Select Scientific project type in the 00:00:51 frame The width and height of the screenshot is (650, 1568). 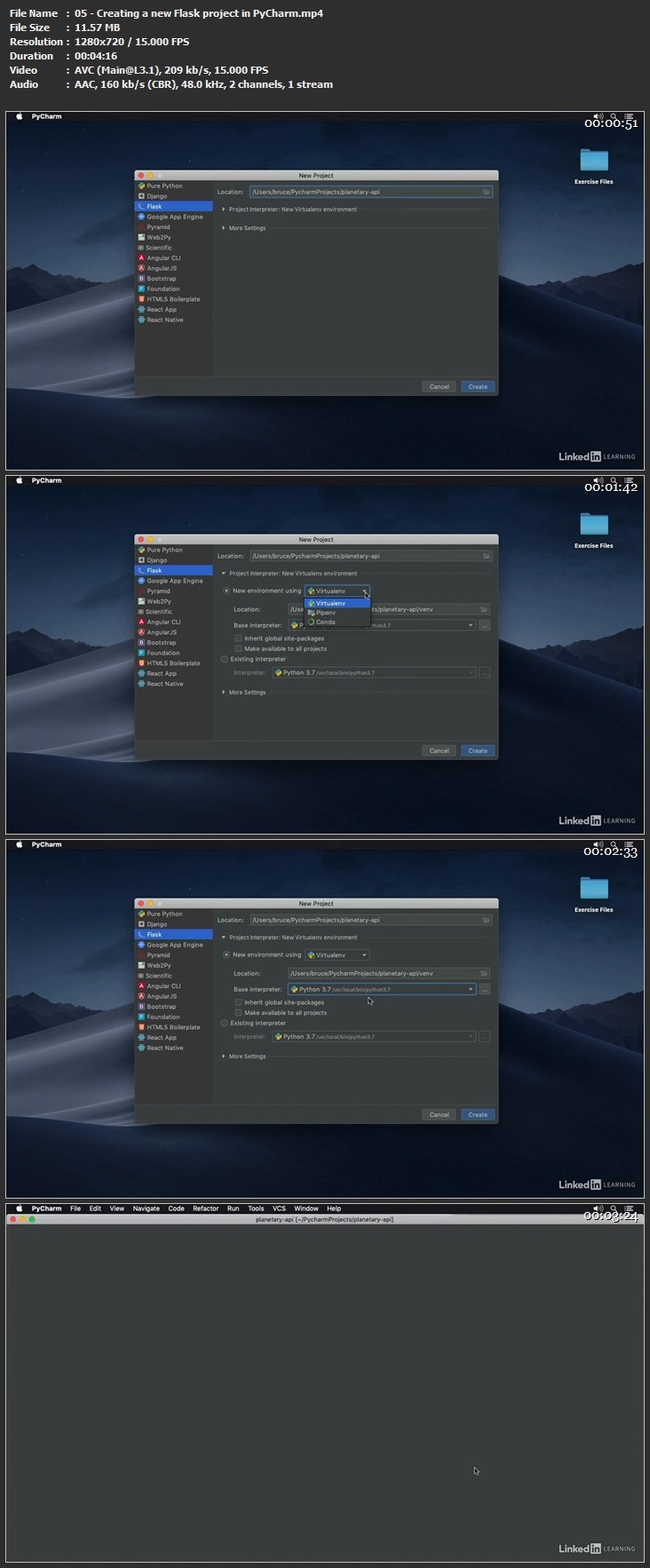pyautogui.click(x=159, y=248)
